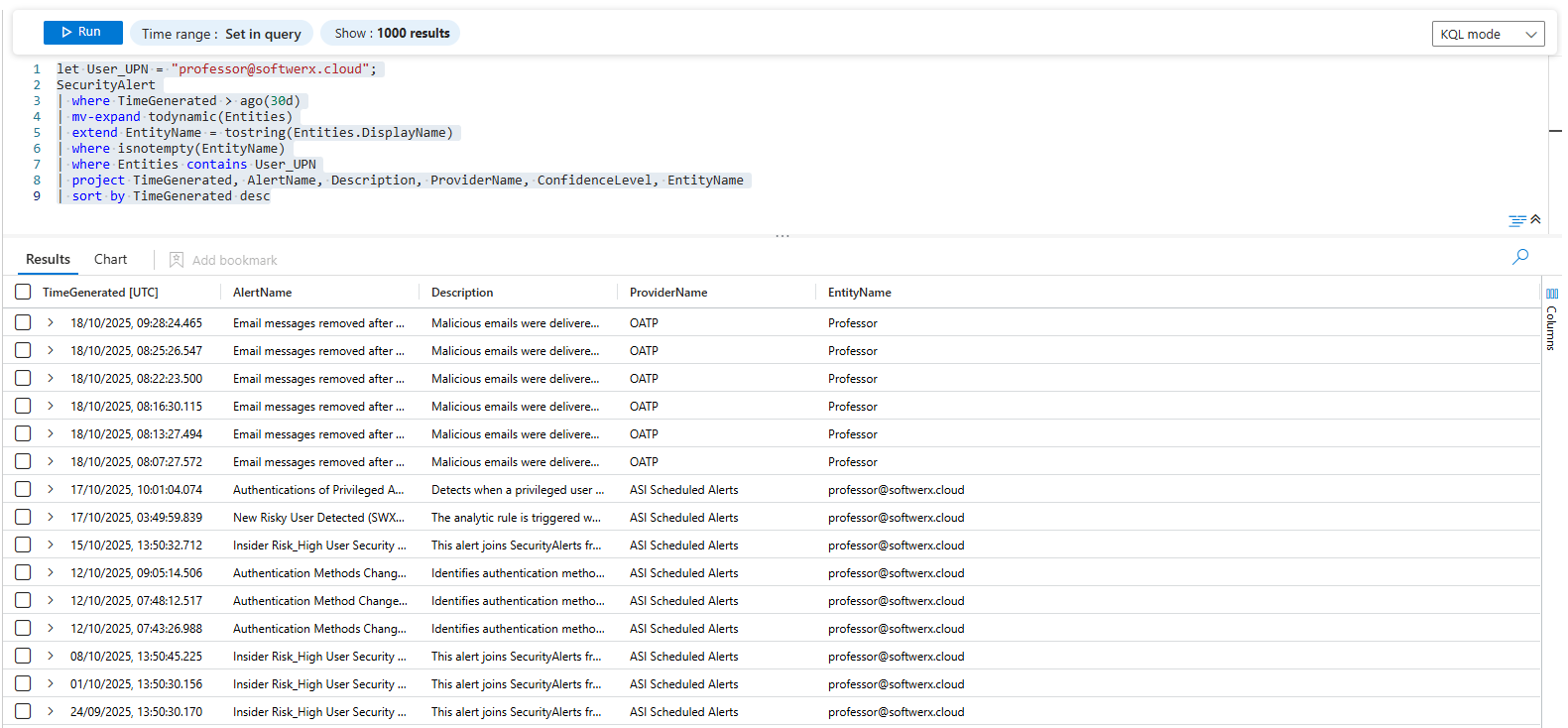Screen dimensions: 1568x728
Task: Select the Results tab
Action: coord(48,259)
